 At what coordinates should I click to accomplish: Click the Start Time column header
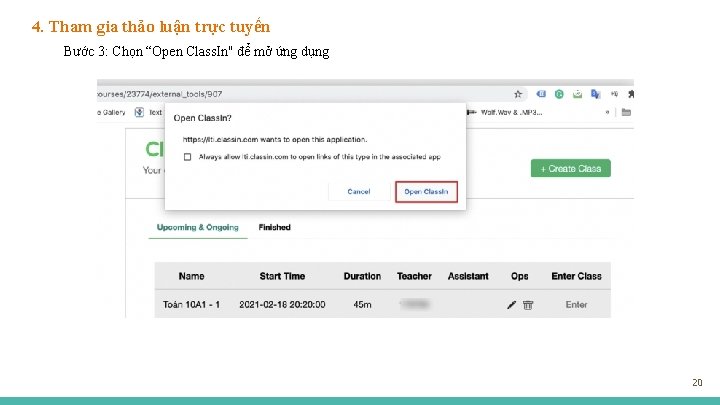coord(282,276)
